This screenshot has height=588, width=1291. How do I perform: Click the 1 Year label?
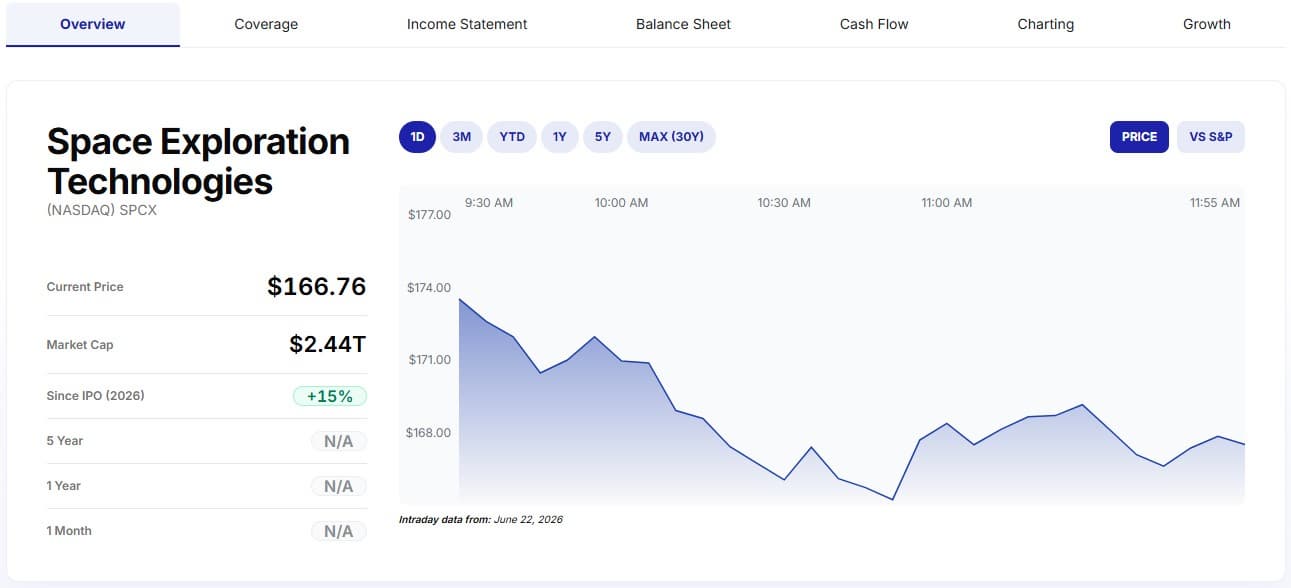click(x=64, y=486)
